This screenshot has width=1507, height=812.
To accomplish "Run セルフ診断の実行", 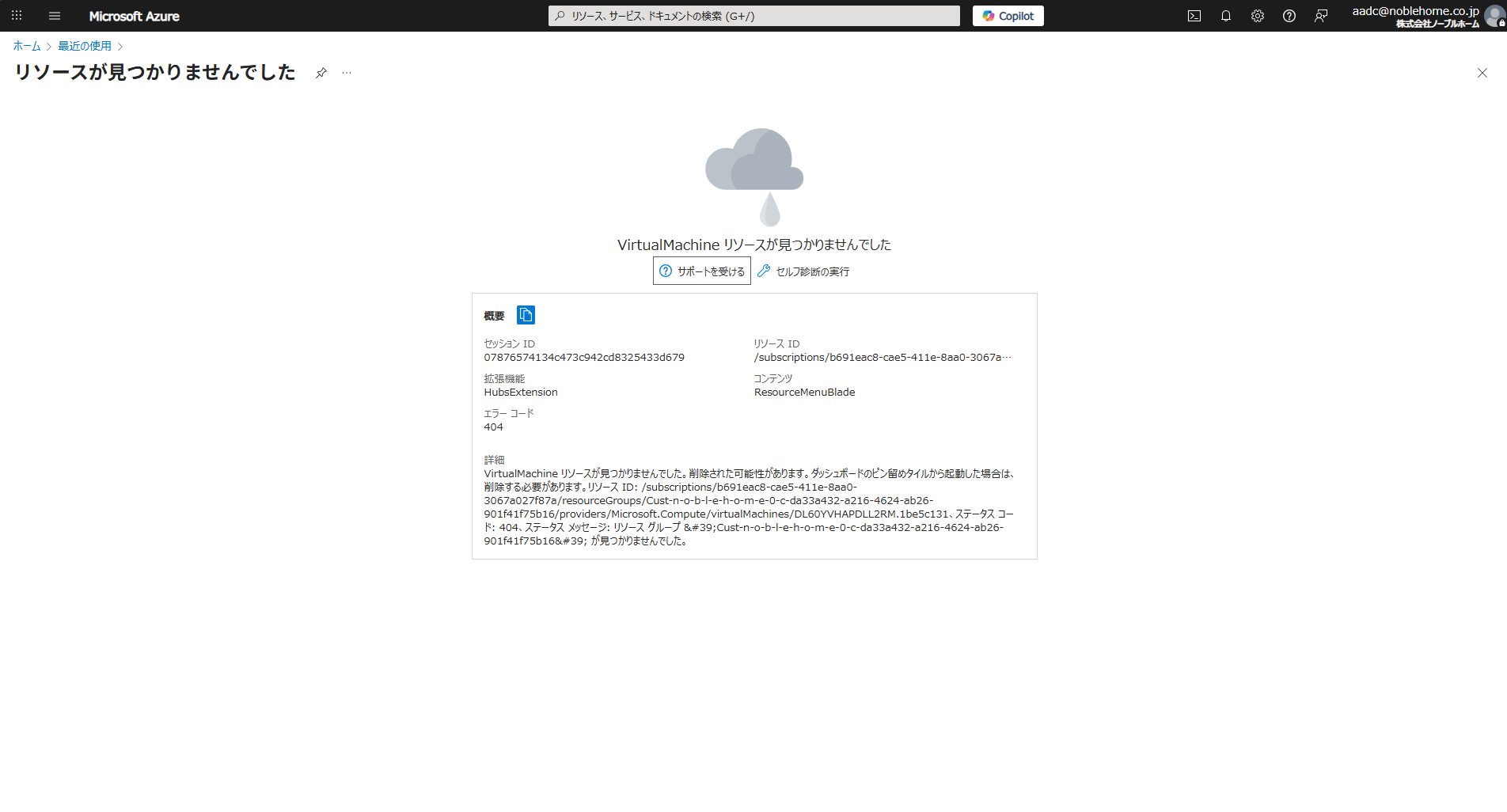I will click(x=803, y=271).
